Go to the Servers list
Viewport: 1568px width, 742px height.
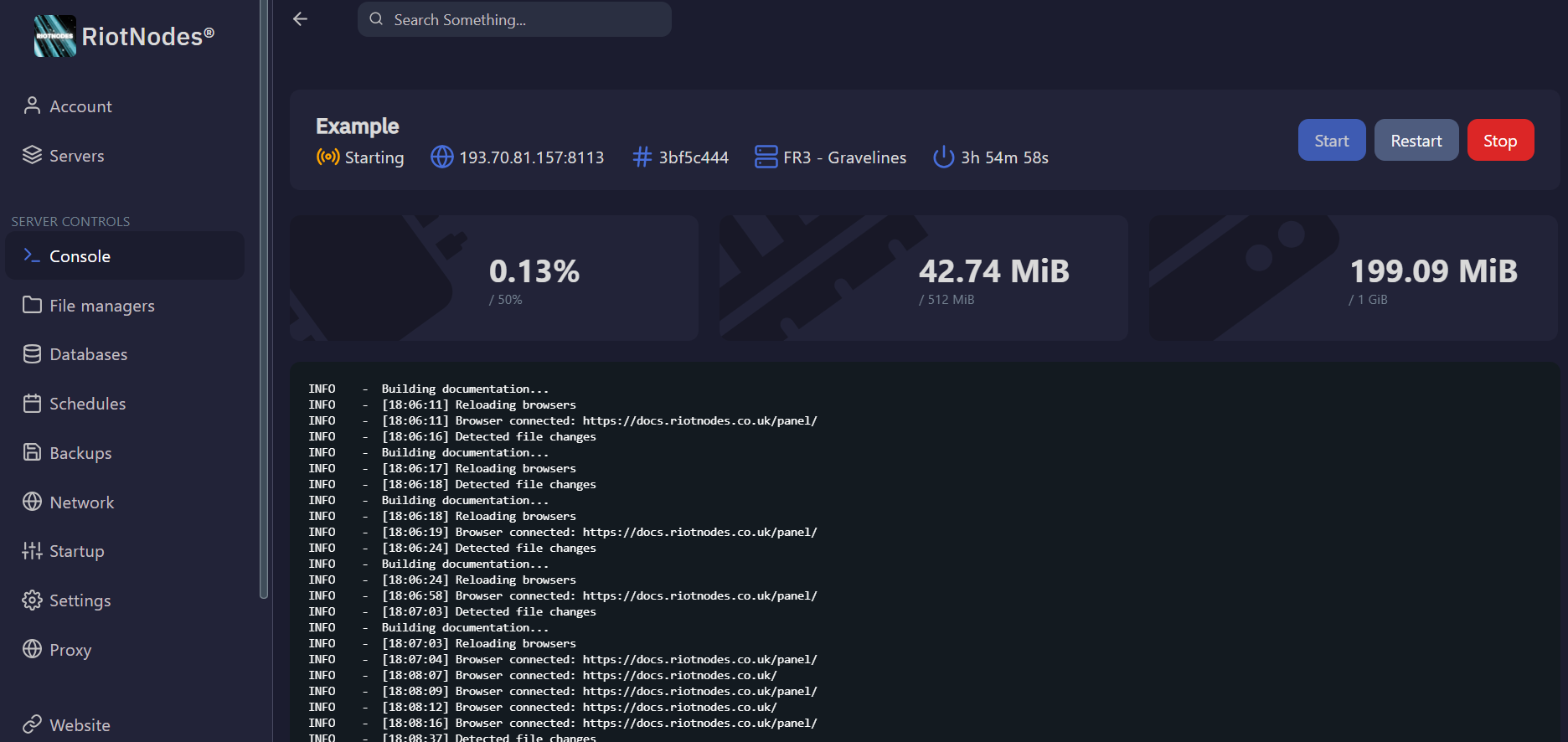(76, 156)
